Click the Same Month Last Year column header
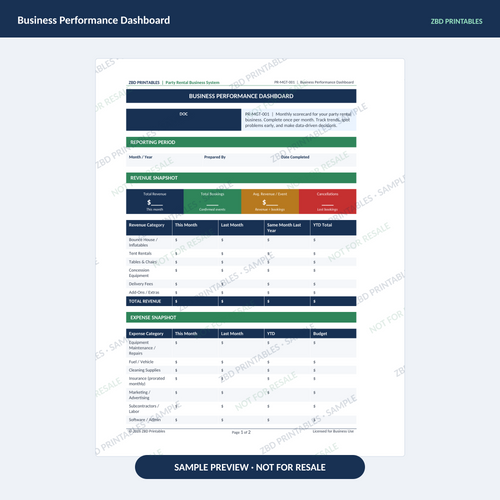Image resolution: width=500 pixels, height=500 pixels. tap(287, 228)
